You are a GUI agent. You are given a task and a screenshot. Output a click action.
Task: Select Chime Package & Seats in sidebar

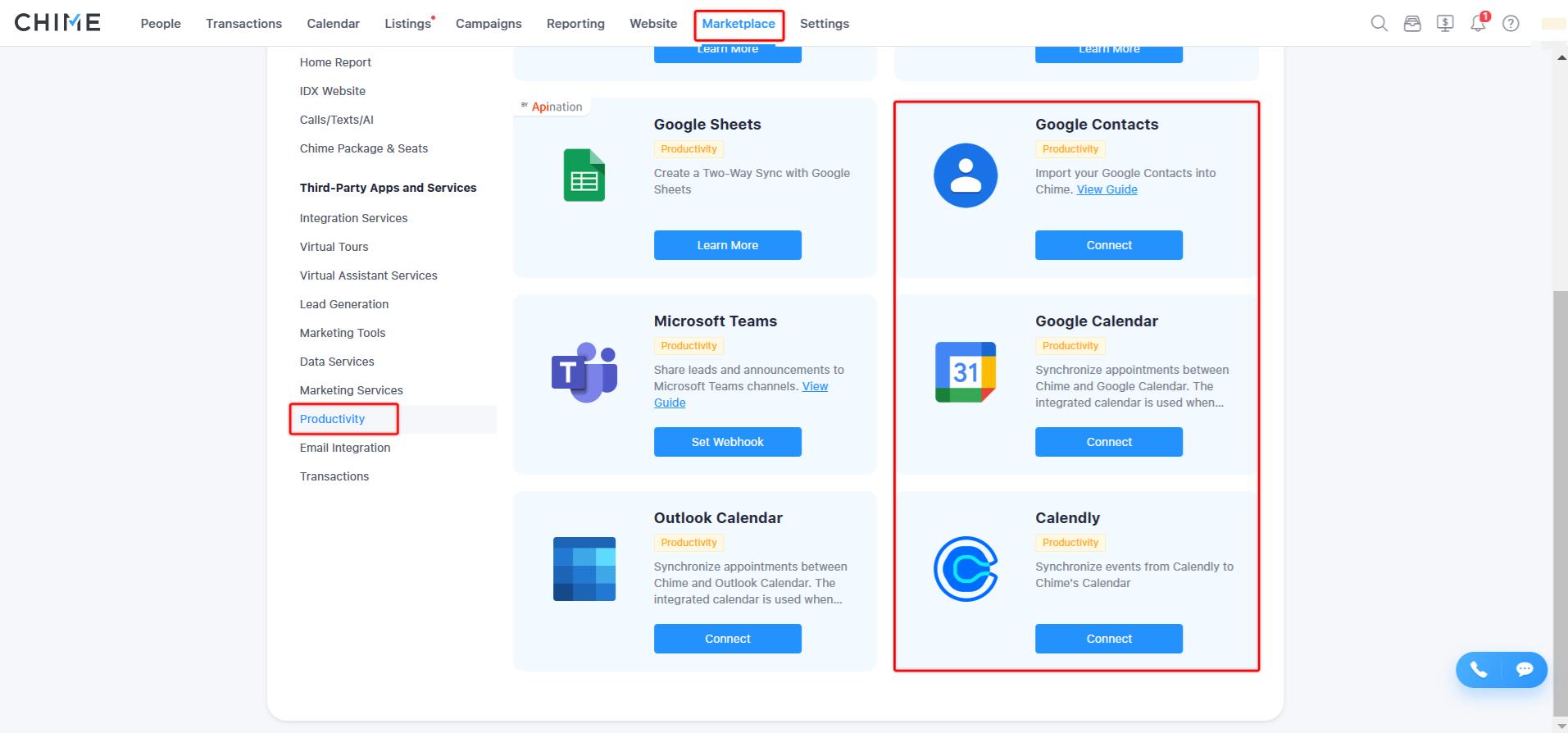tap(364, 148)
